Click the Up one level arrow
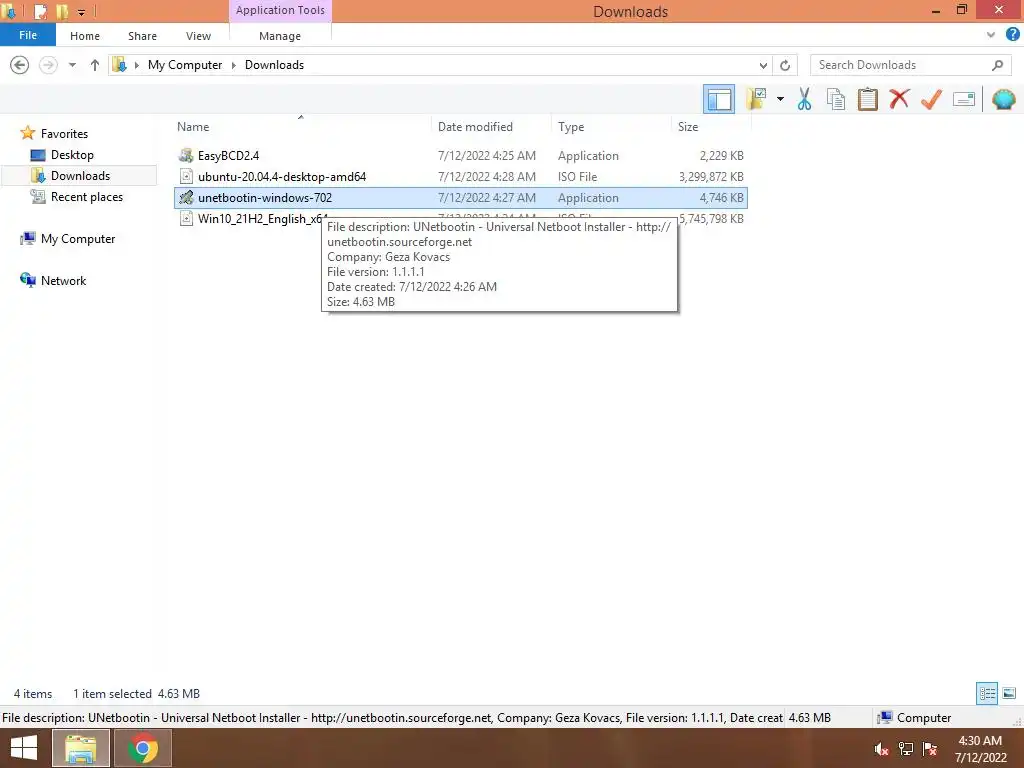This screenshot has width=1024, height=768. [x=95, y=65]
